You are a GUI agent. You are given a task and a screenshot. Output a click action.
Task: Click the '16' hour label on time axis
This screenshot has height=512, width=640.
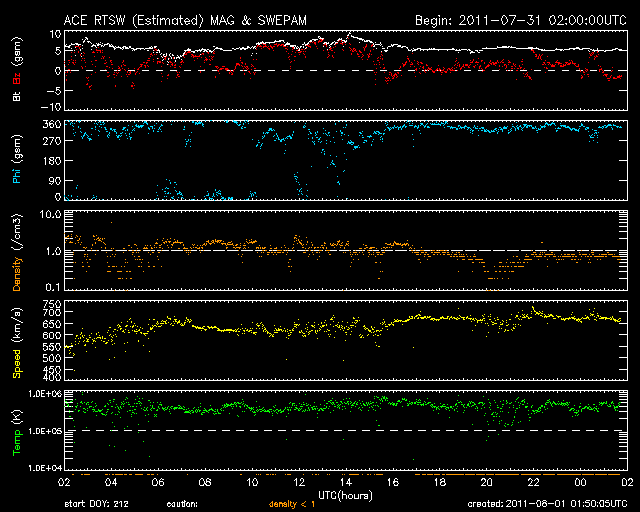[x=393, y=482]
